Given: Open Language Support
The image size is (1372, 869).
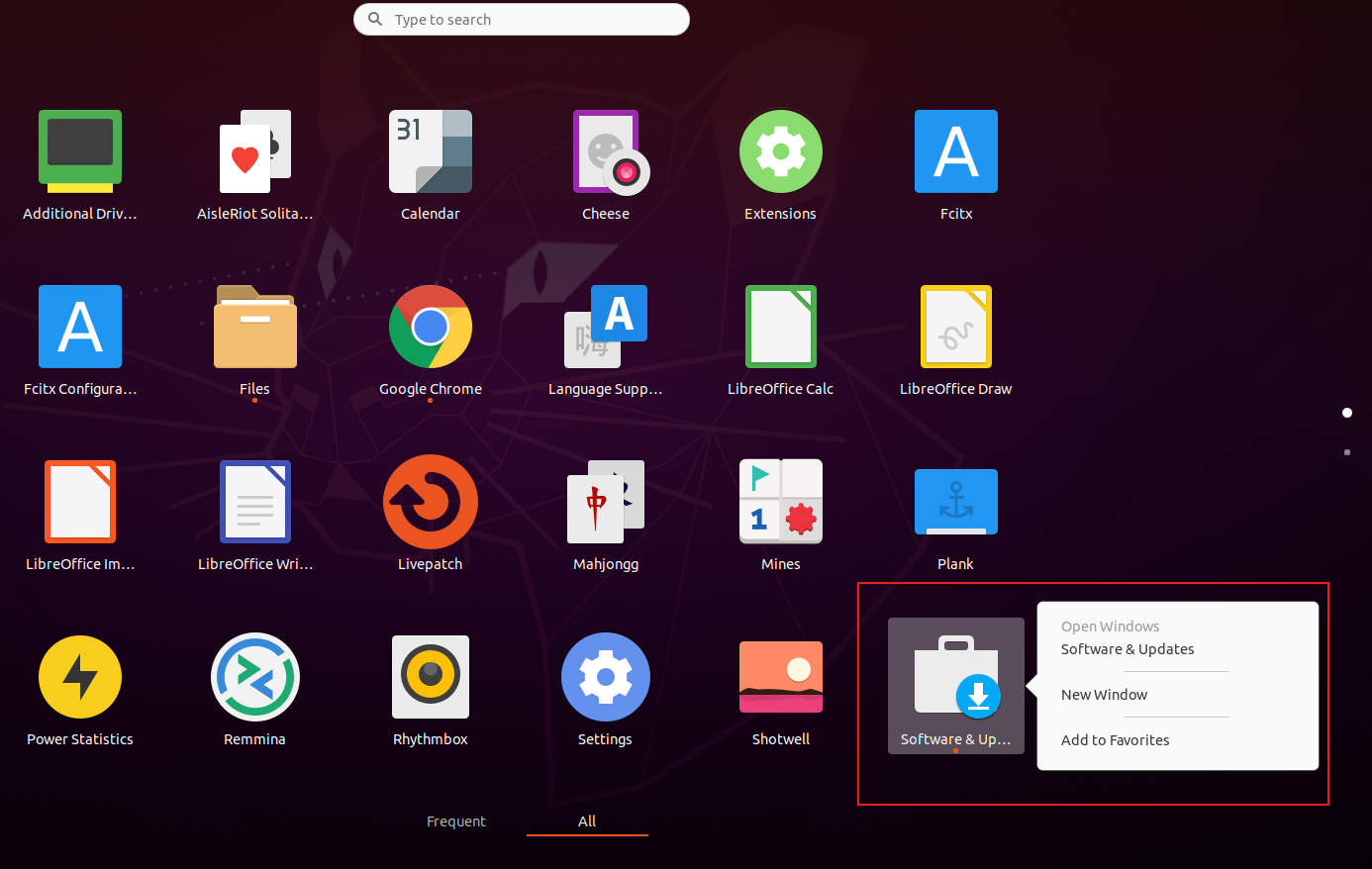Looking at the screenshot, I should click(606, 327).
